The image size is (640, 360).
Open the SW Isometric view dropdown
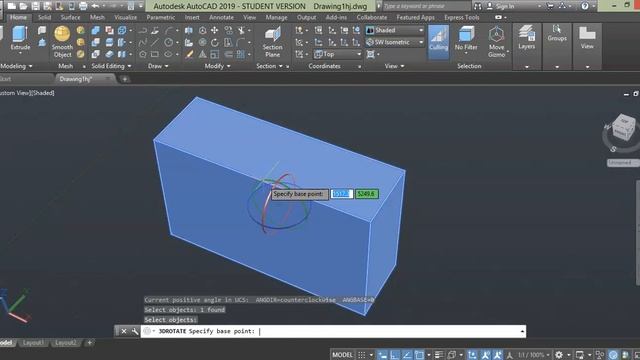pos(395,42)
